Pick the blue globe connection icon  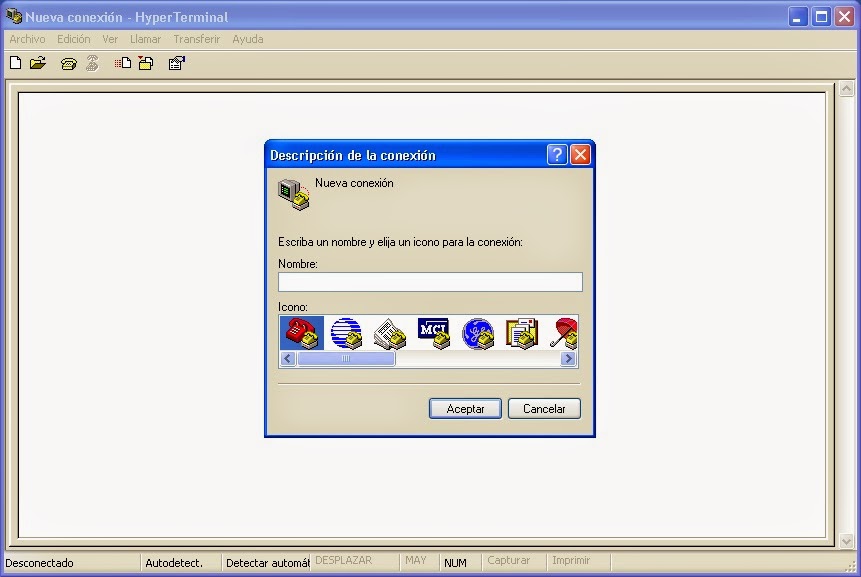[x=345, y=333]
